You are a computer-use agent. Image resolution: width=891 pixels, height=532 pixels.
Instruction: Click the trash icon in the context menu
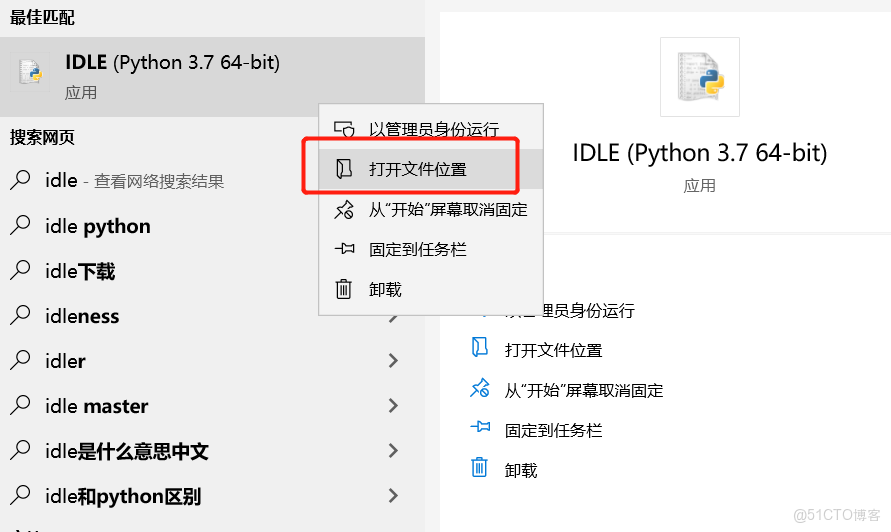[x=343, y=289]
